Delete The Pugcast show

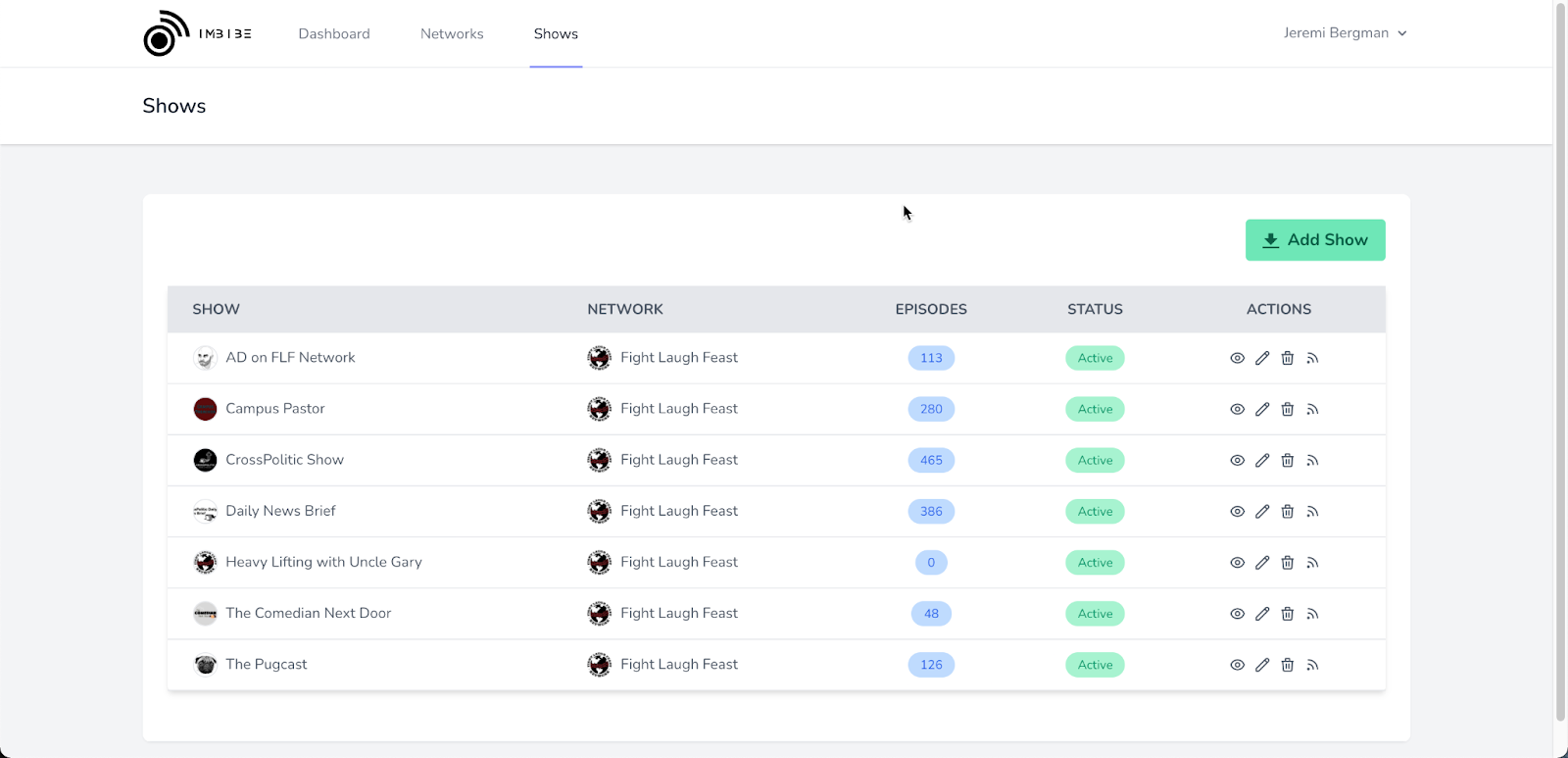tap(1288, 665)
